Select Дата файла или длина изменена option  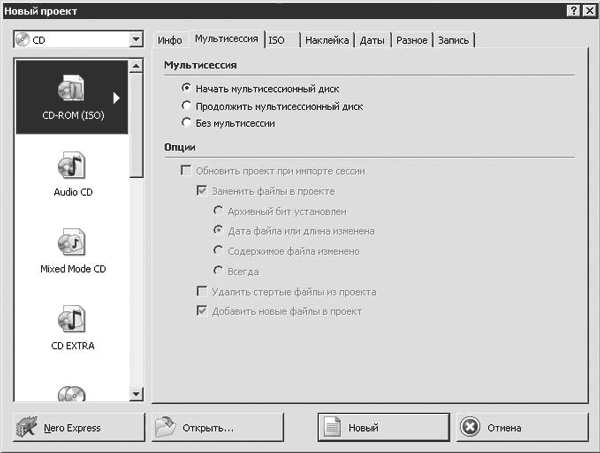[218, 230]
